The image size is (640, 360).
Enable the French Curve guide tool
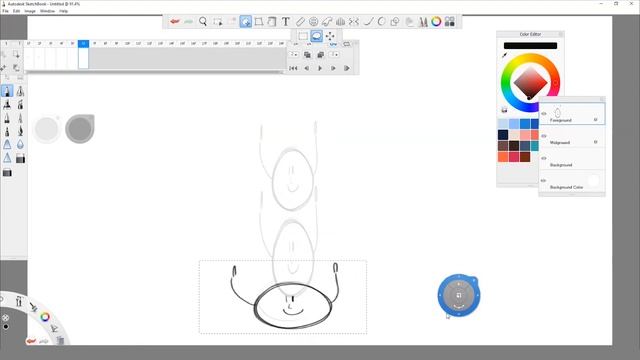click(327, 22)
